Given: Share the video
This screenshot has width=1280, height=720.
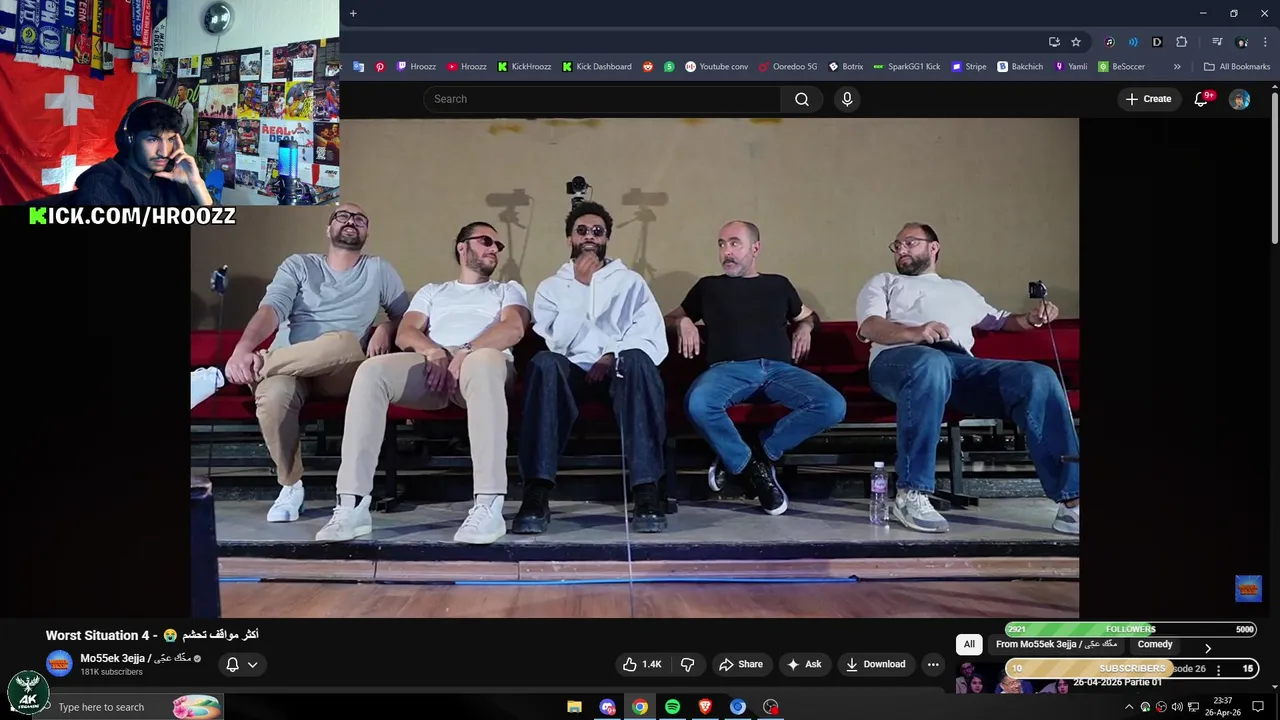Looking at the screenshot, I should 741,664.
